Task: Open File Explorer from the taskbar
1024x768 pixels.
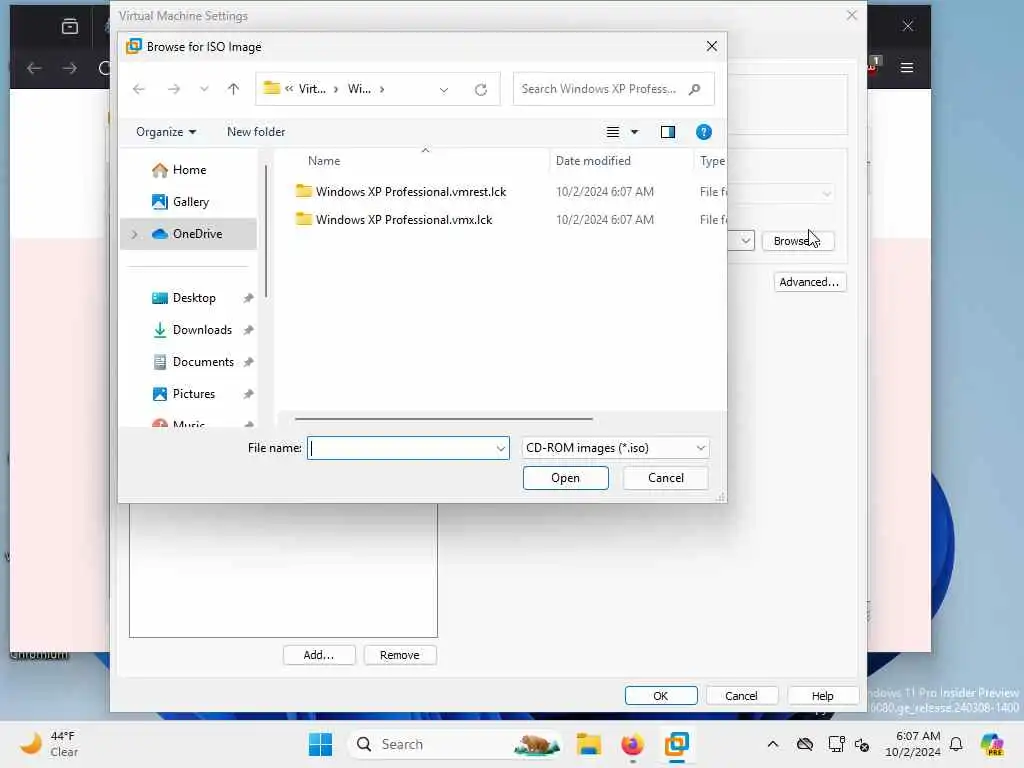Action: [x=589, y=744]
